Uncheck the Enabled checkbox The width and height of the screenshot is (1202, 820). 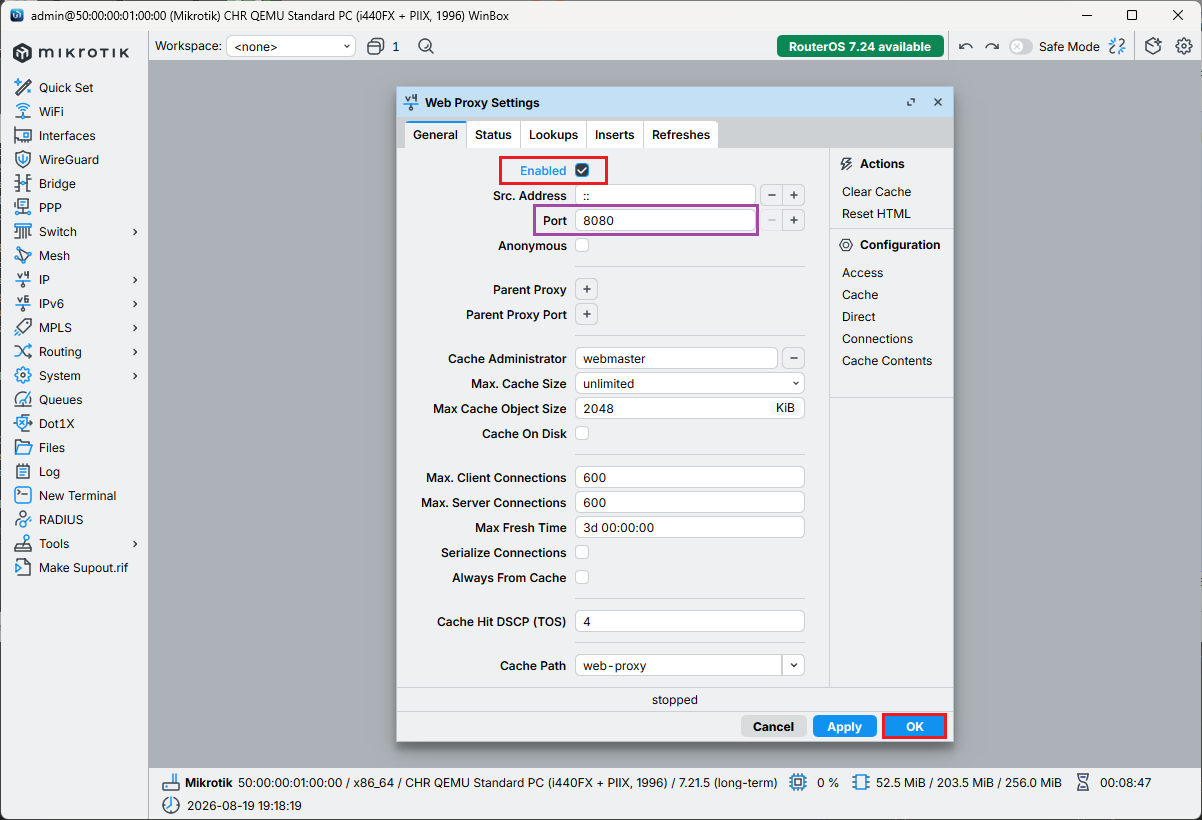click(x=582, y=170)
